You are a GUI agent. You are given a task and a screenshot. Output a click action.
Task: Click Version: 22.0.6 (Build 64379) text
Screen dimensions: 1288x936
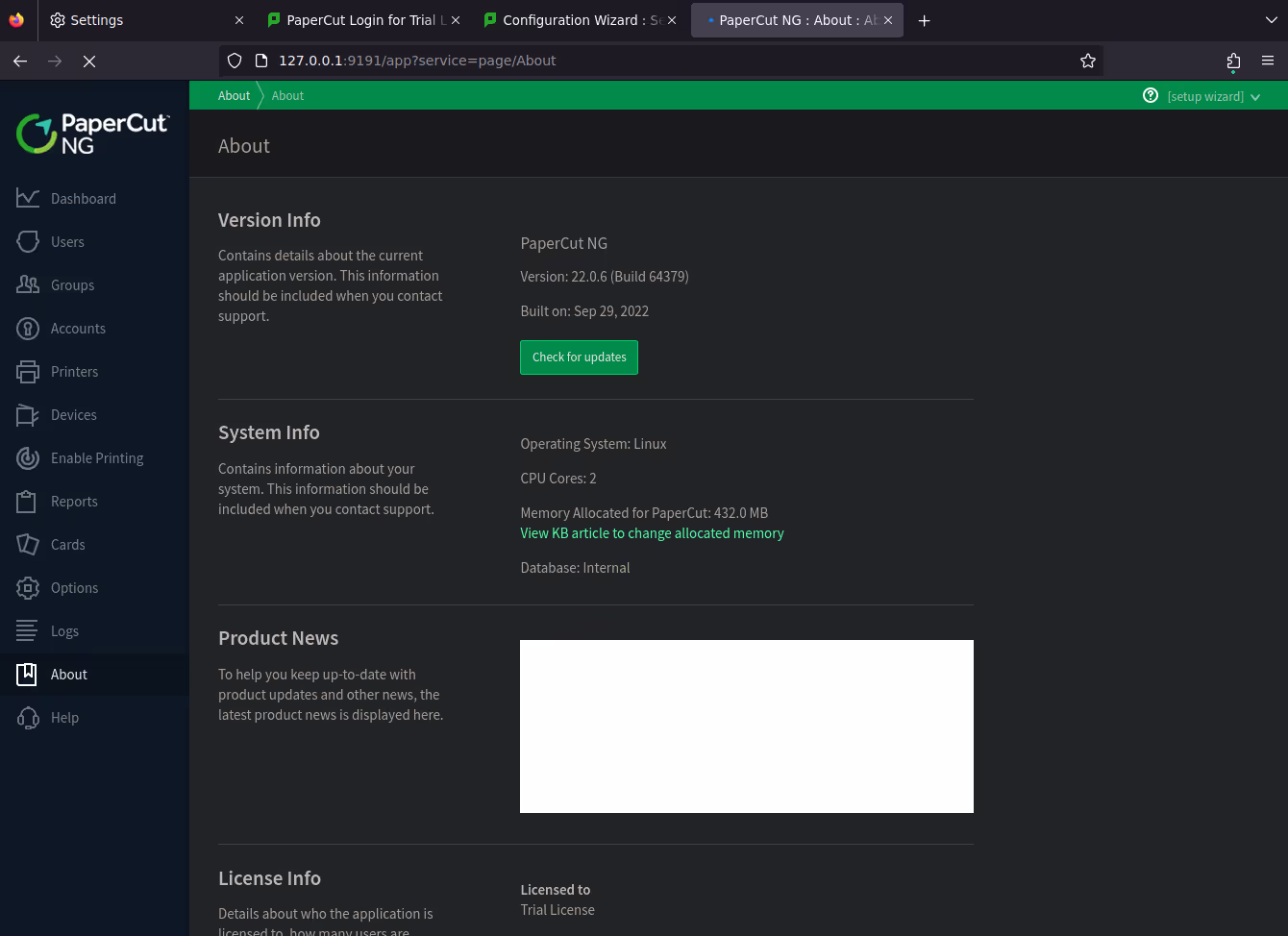pos(605,277)
